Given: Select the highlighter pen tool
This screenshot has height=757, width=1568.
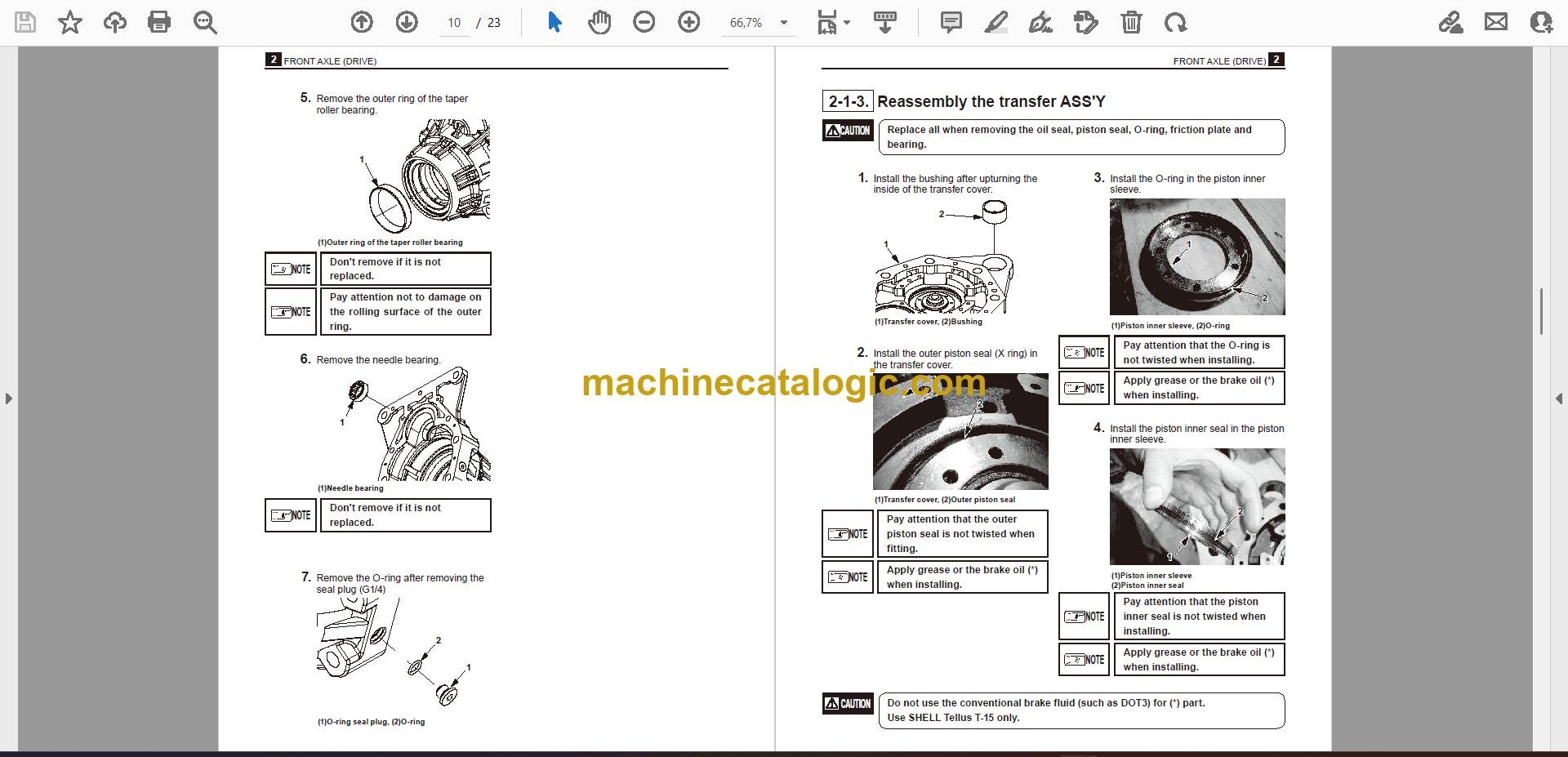Looking at the screenshot, I should point(996,22).
